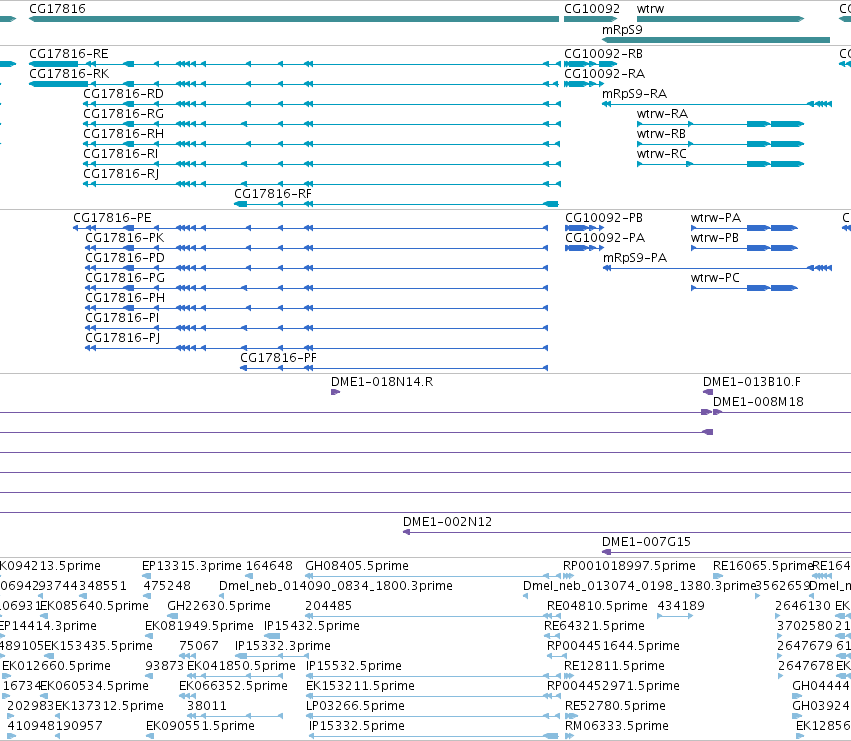Select transcript CG17816-RJ
The image size is (851, 741).
[x=121, y=174]
